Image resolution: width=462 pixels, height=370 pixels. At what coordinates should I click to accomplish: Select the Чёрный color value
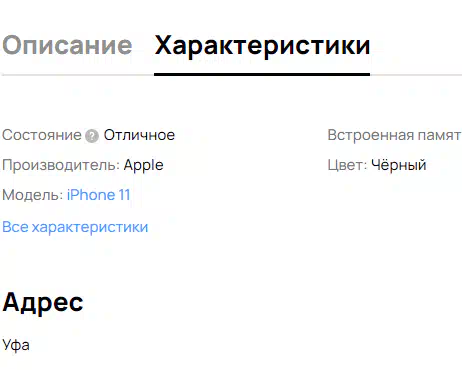point(399,165)
